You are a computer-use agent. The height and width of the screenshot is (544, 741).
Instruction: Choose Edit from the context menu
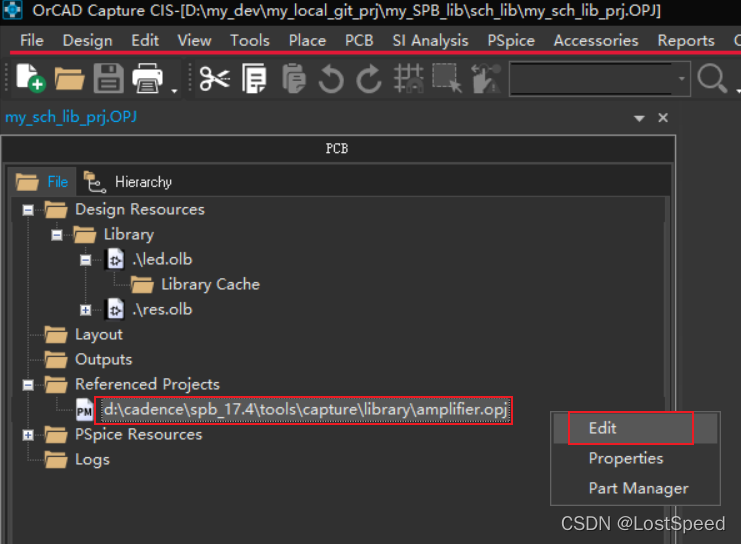pyautogui.click(x=602, y=428)
